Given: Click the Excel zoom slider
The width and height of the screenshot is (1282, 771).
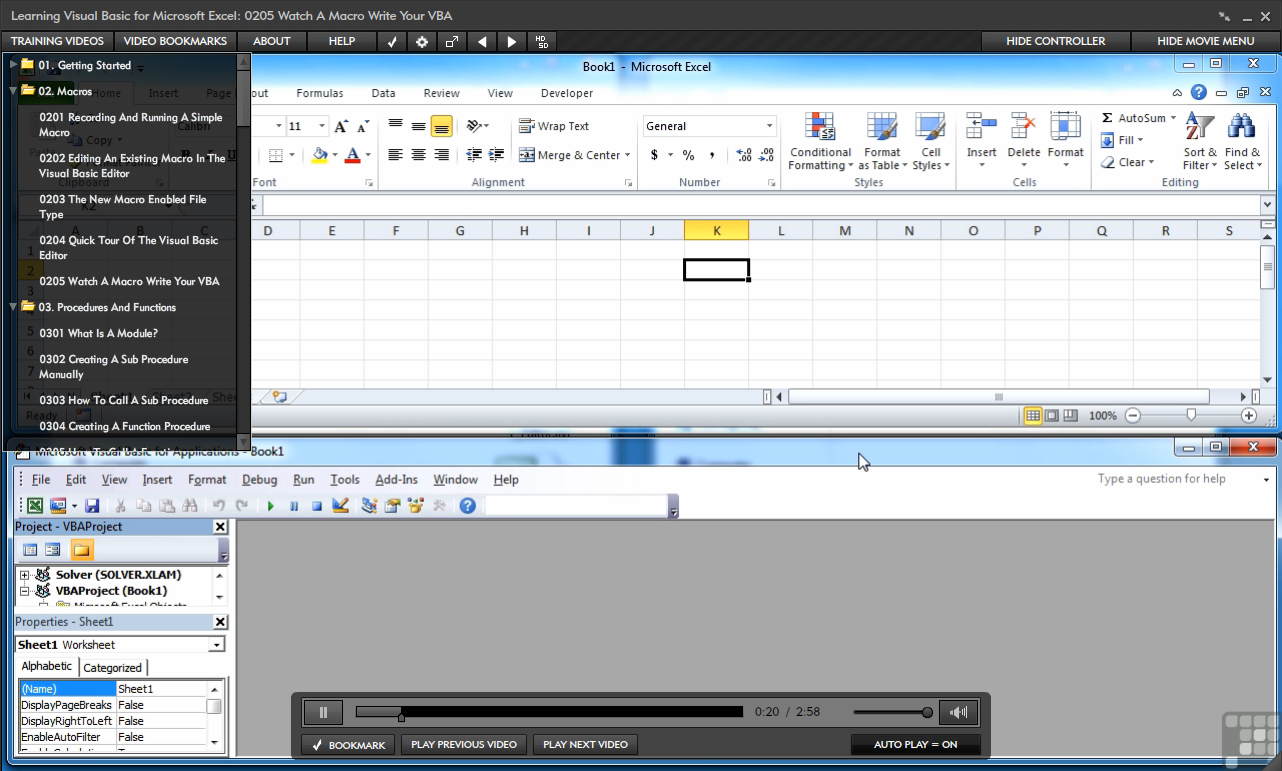Looking at the screenshot, I should (1191, 415).
